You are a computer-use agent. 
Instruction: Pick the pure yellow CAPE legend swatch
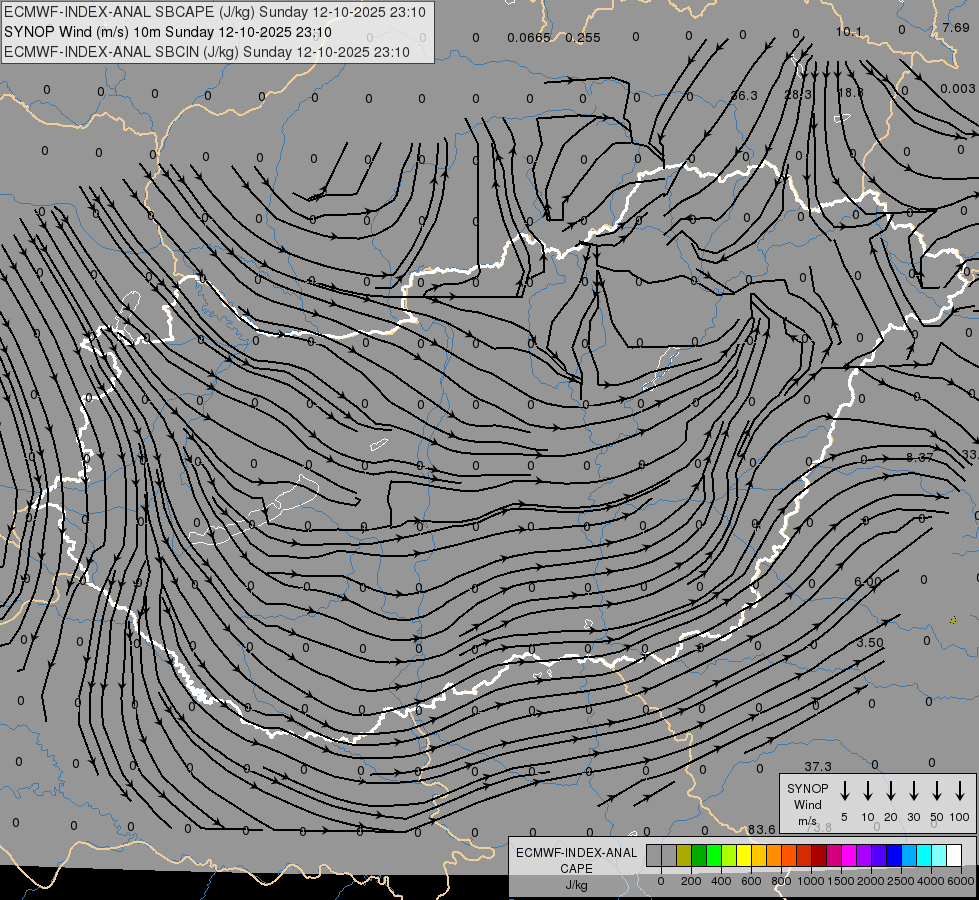coord(744,855)
